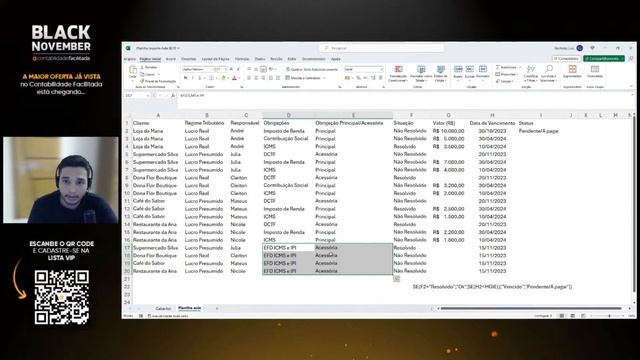Open the Preencher fill dropdown
This screenshot has width=640, height=360.
[507, 74]
